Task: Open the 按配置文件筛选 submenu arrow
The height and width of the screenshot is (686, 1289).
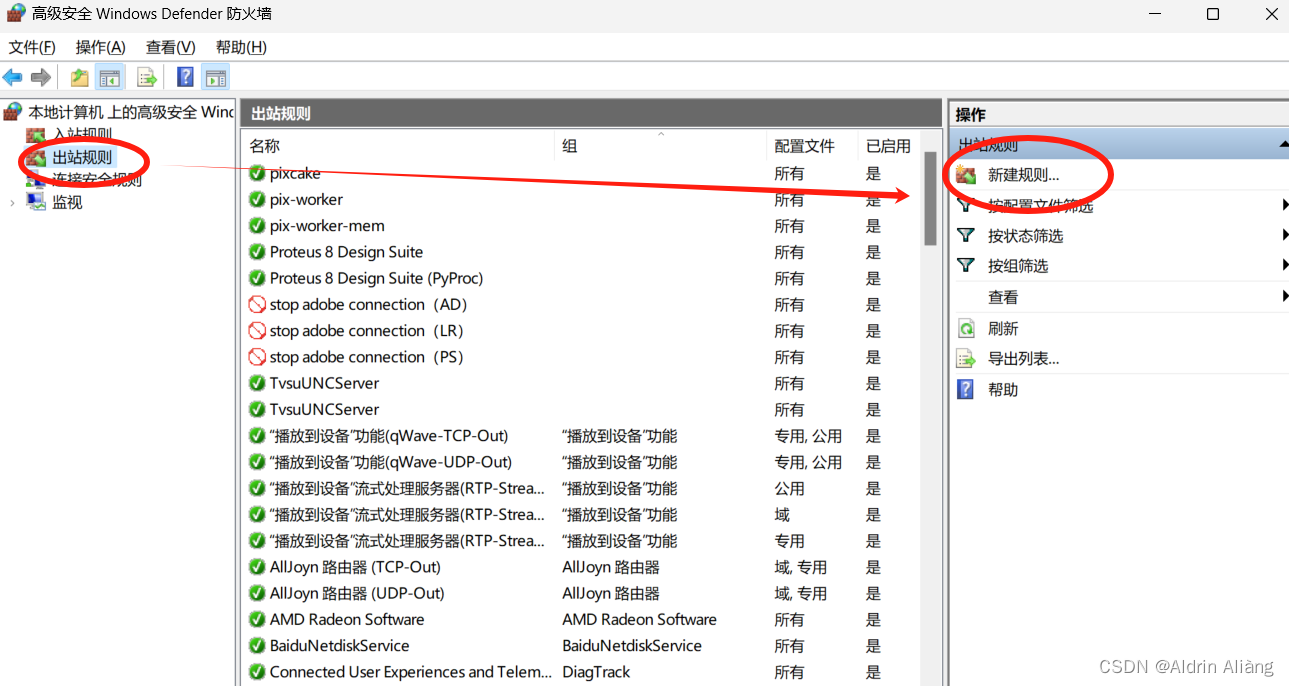Action: [1284, 205]
